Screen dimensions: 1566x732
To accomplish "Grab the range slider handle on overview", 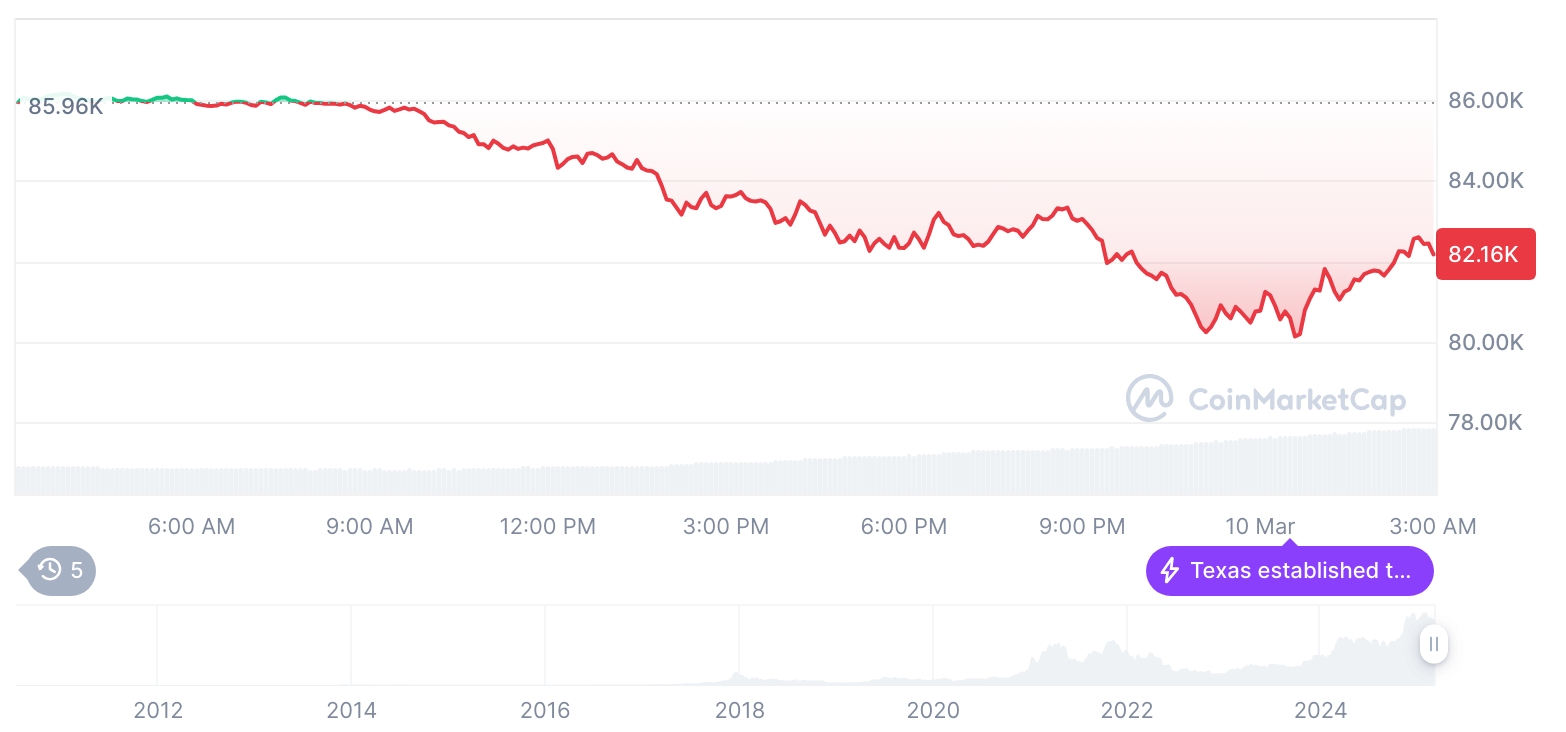I will point(1433,644).
